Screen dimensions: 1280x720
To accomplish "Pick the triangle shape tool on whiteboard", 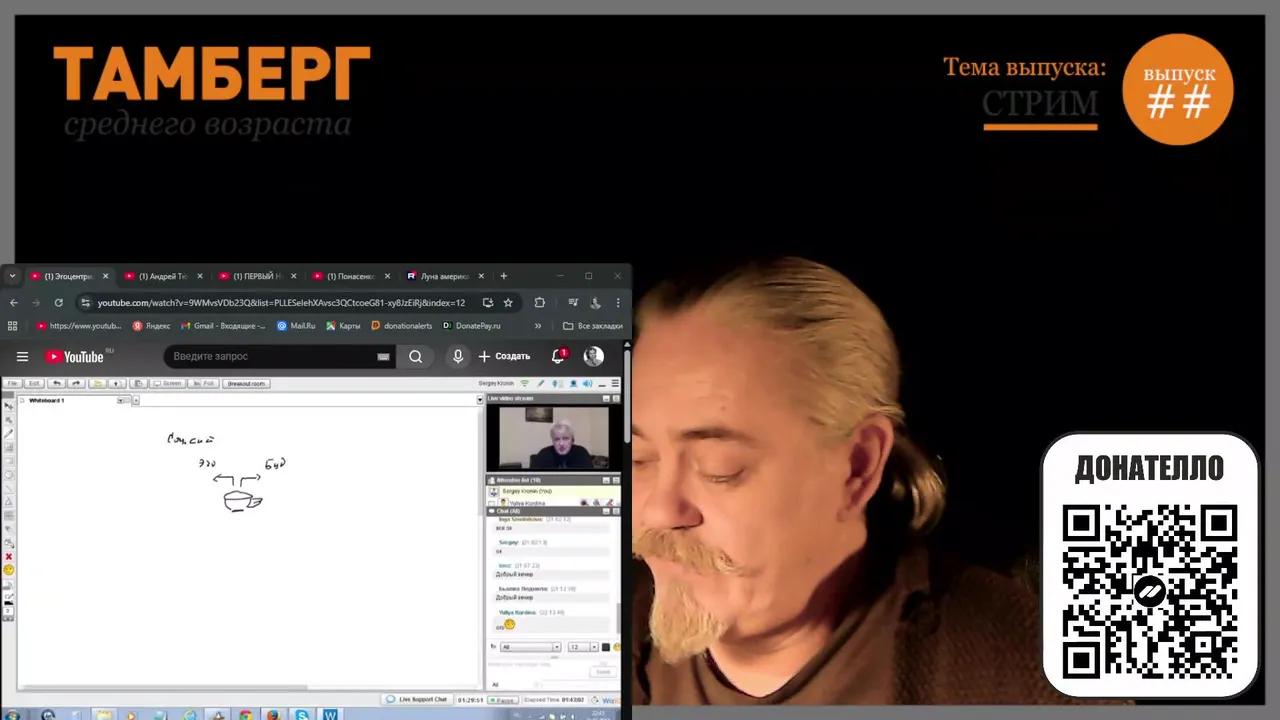I will click(8, 502).
